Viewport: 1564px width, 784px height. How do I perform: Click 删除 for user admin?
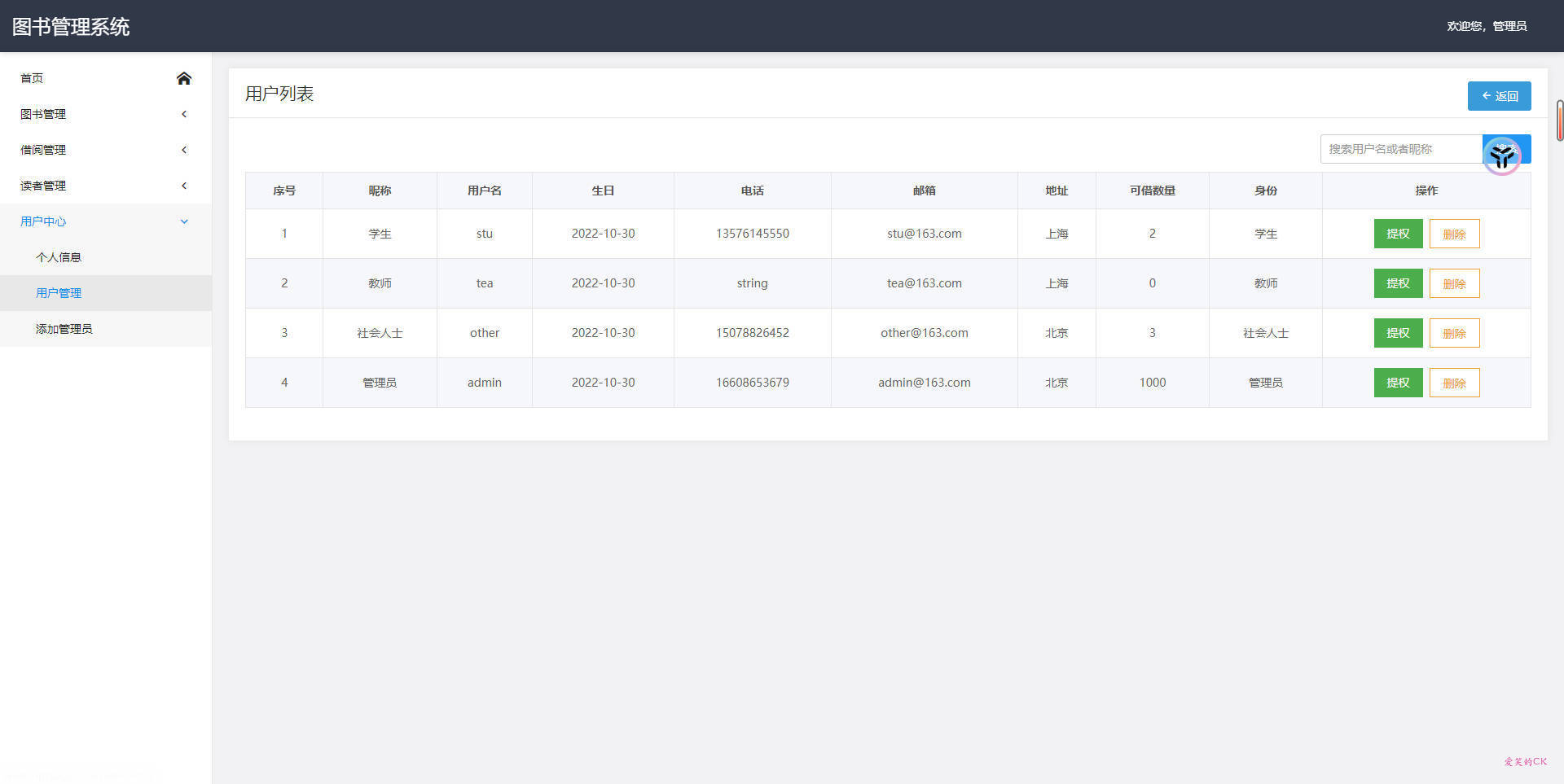1454,383
